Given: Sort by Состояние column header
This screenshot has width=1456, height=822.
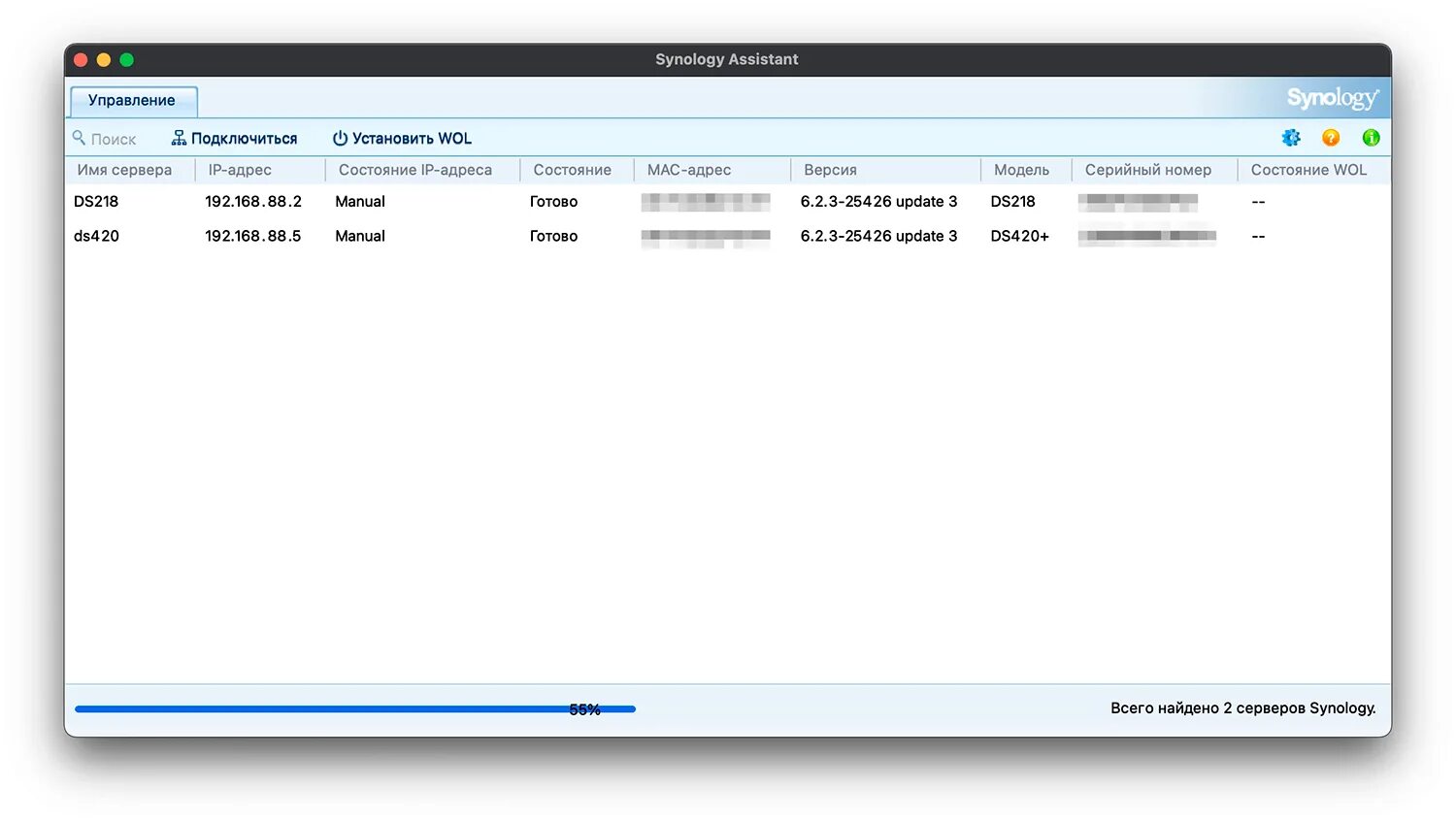Looking at the screenshot, I should 573,170.
